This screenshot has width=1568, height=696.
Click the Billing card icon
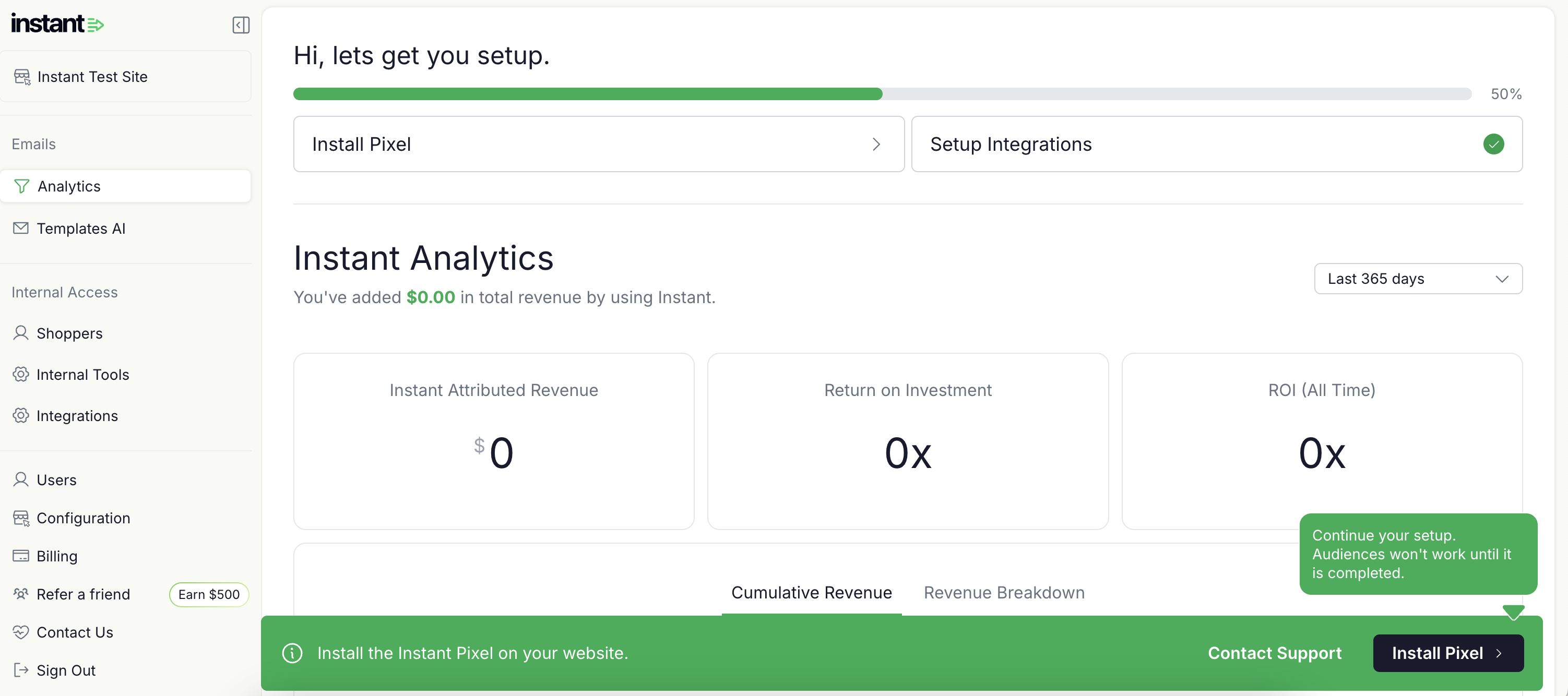pyautogui.click(x=21, y=556)
